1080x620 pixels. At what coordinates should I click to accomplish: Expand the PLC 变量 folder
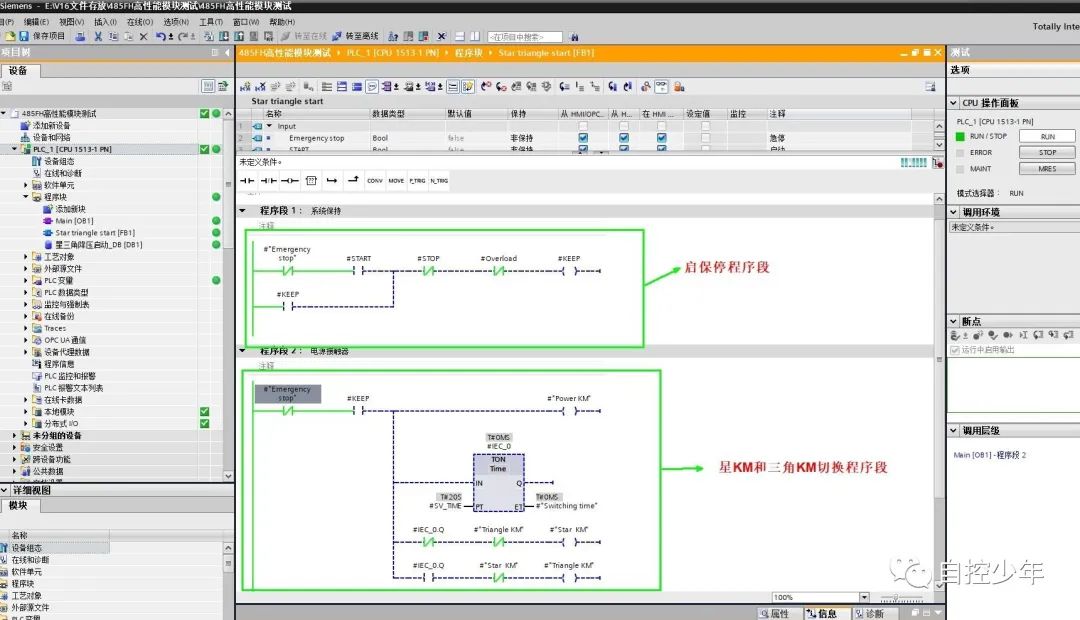(26, 280)
